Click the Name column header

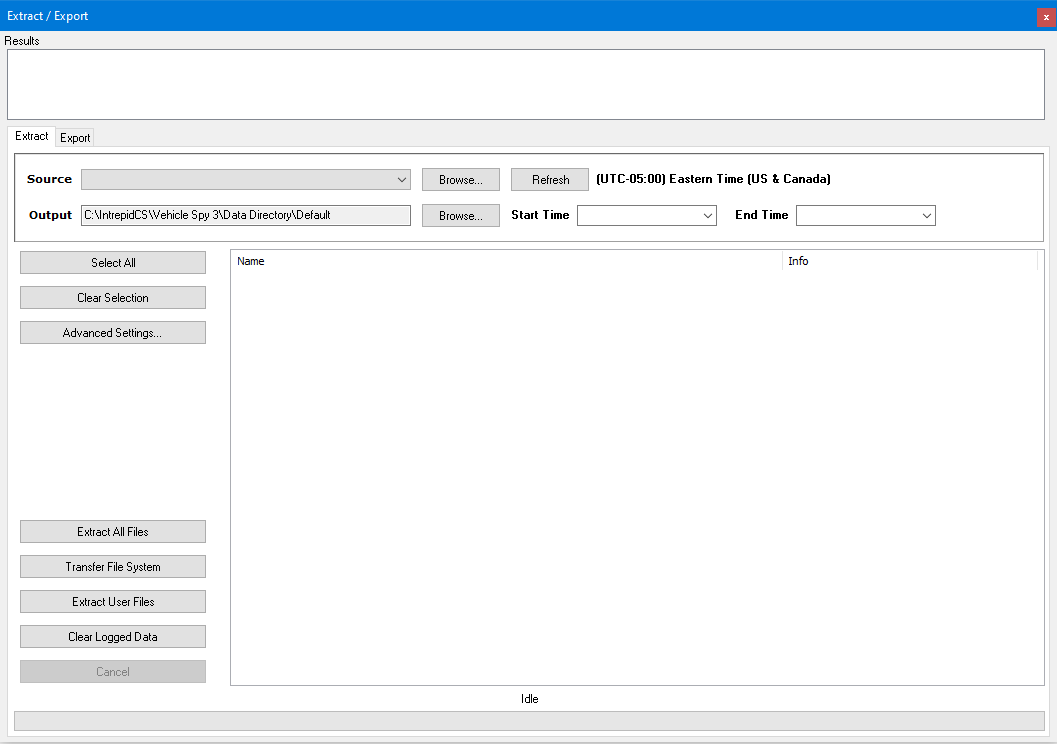pos(506,261)
